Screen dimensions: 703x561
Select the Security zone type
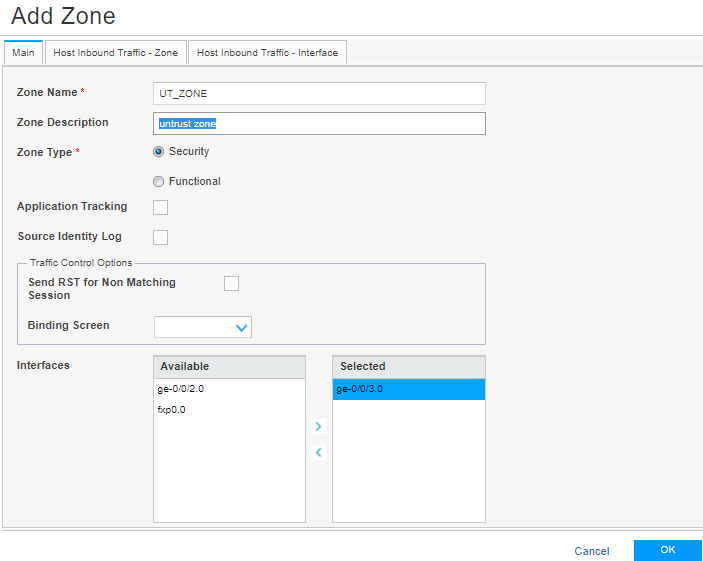[x=158, y=152]
